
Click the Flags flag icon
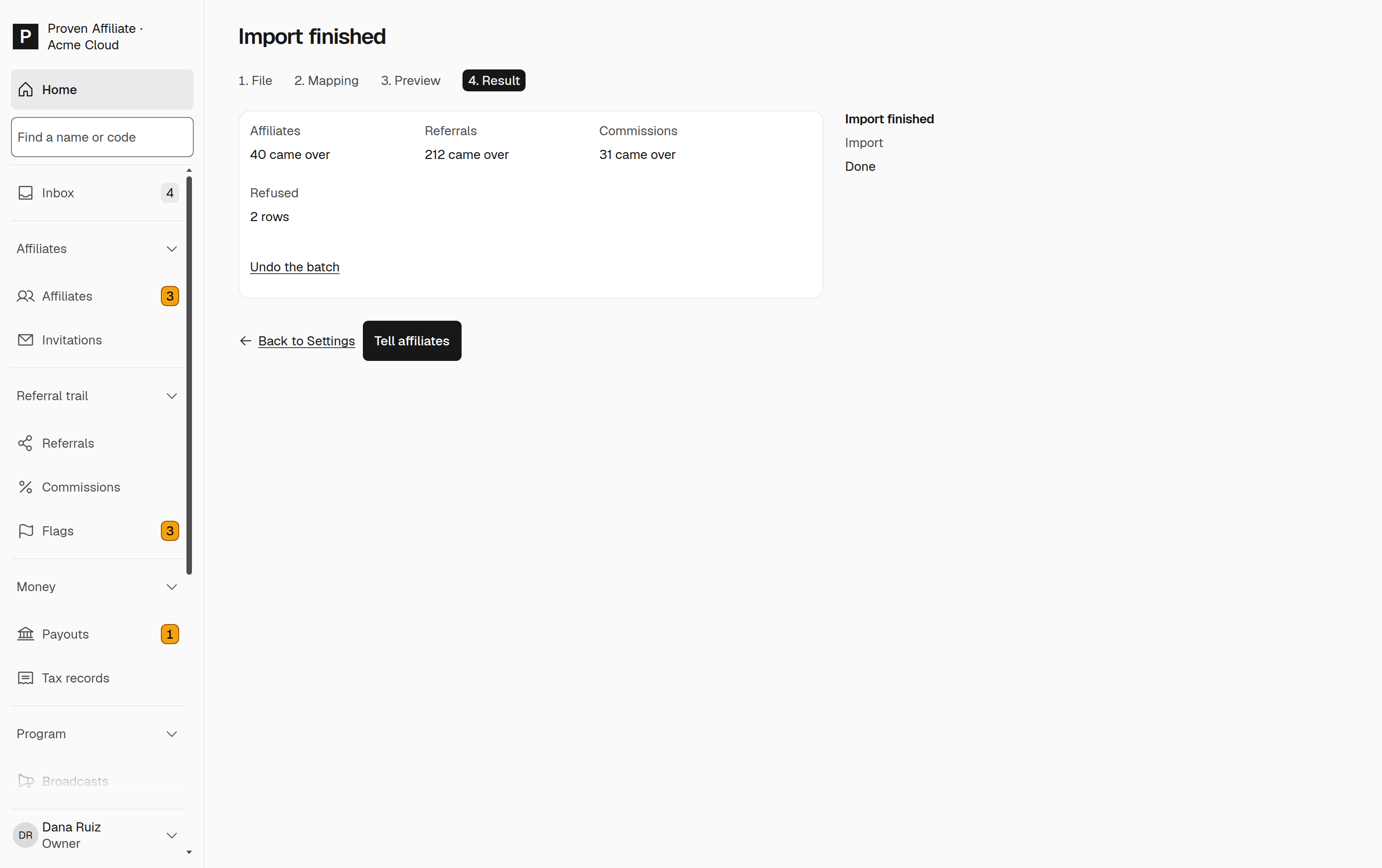pos(25,531)
